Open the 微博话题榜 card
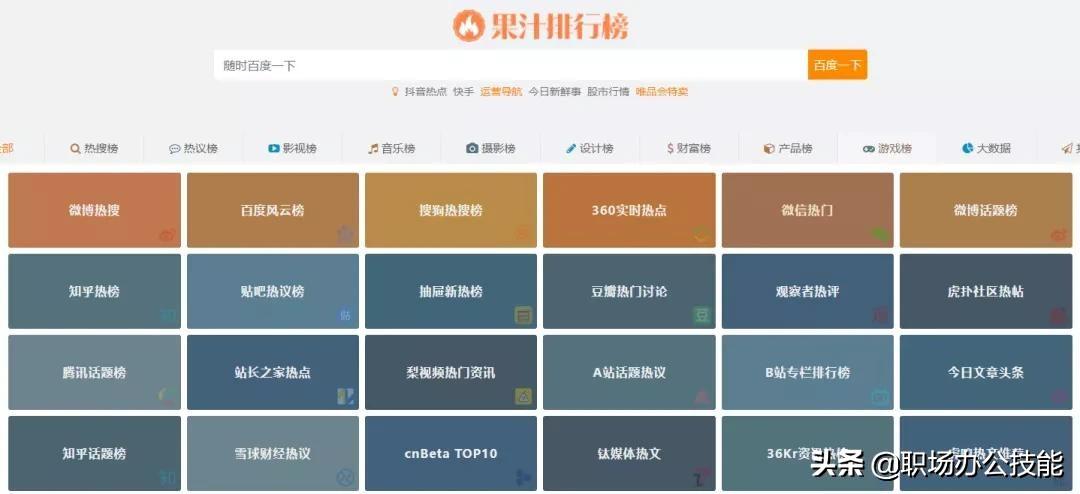Viewport: 1080px width, 494px height. click(986, 210)
